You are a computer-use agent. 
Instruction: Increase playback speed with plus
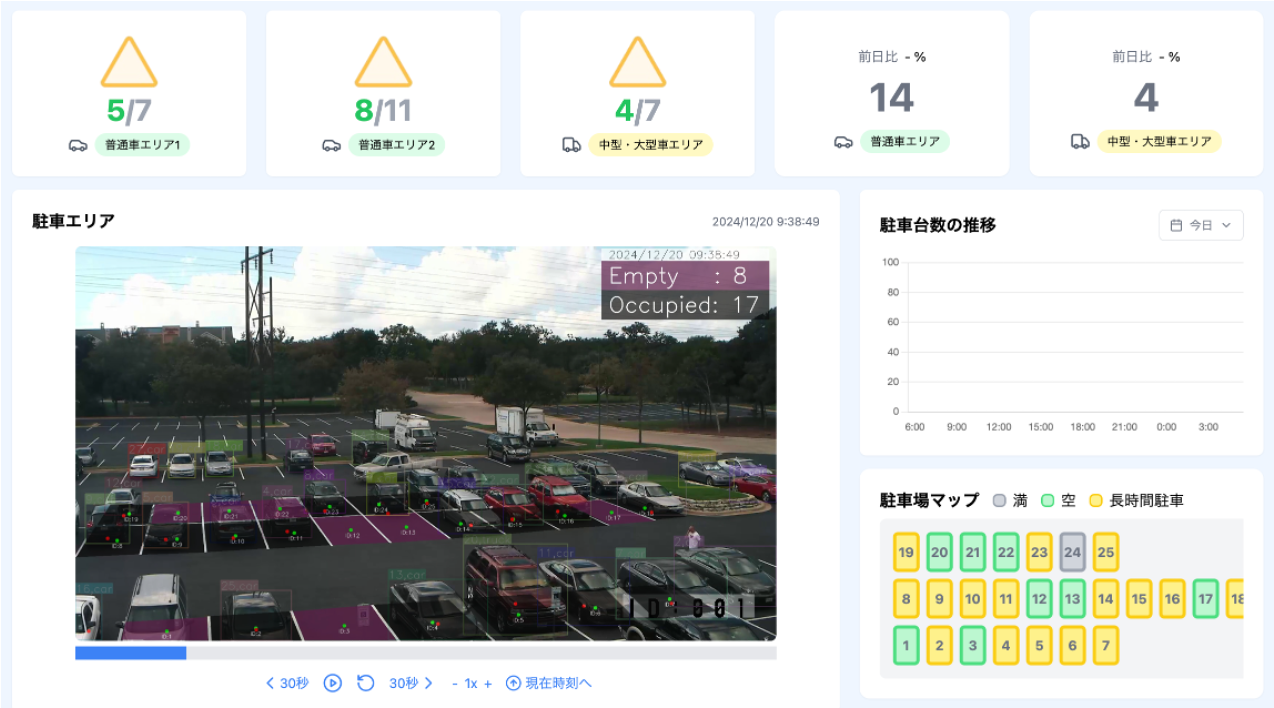coord(488,683)
